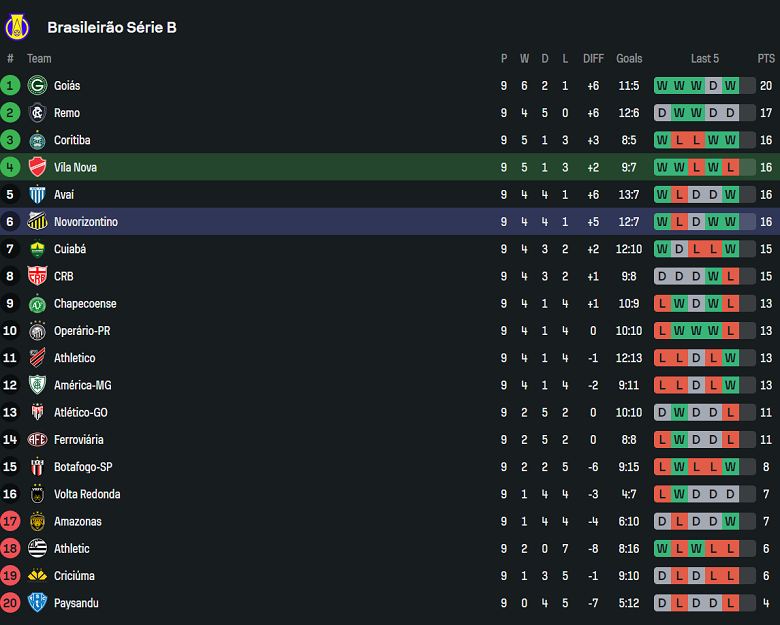Click the Goals column header

pos(629,59)
